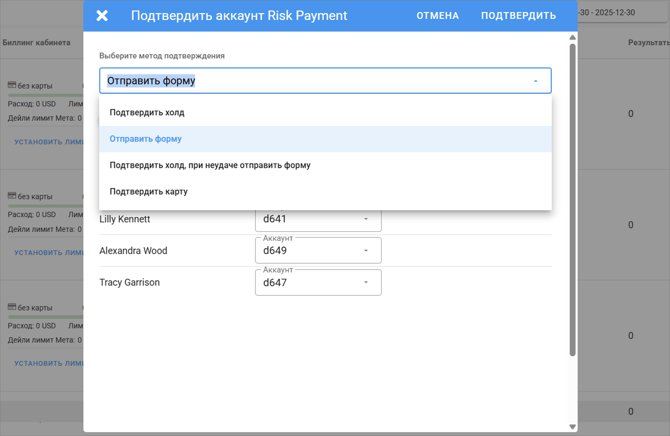The width and height of the screenshot is (670, 436).
Task: Collapse the confirmation method dropdown arrow
Action: point(535,81)
